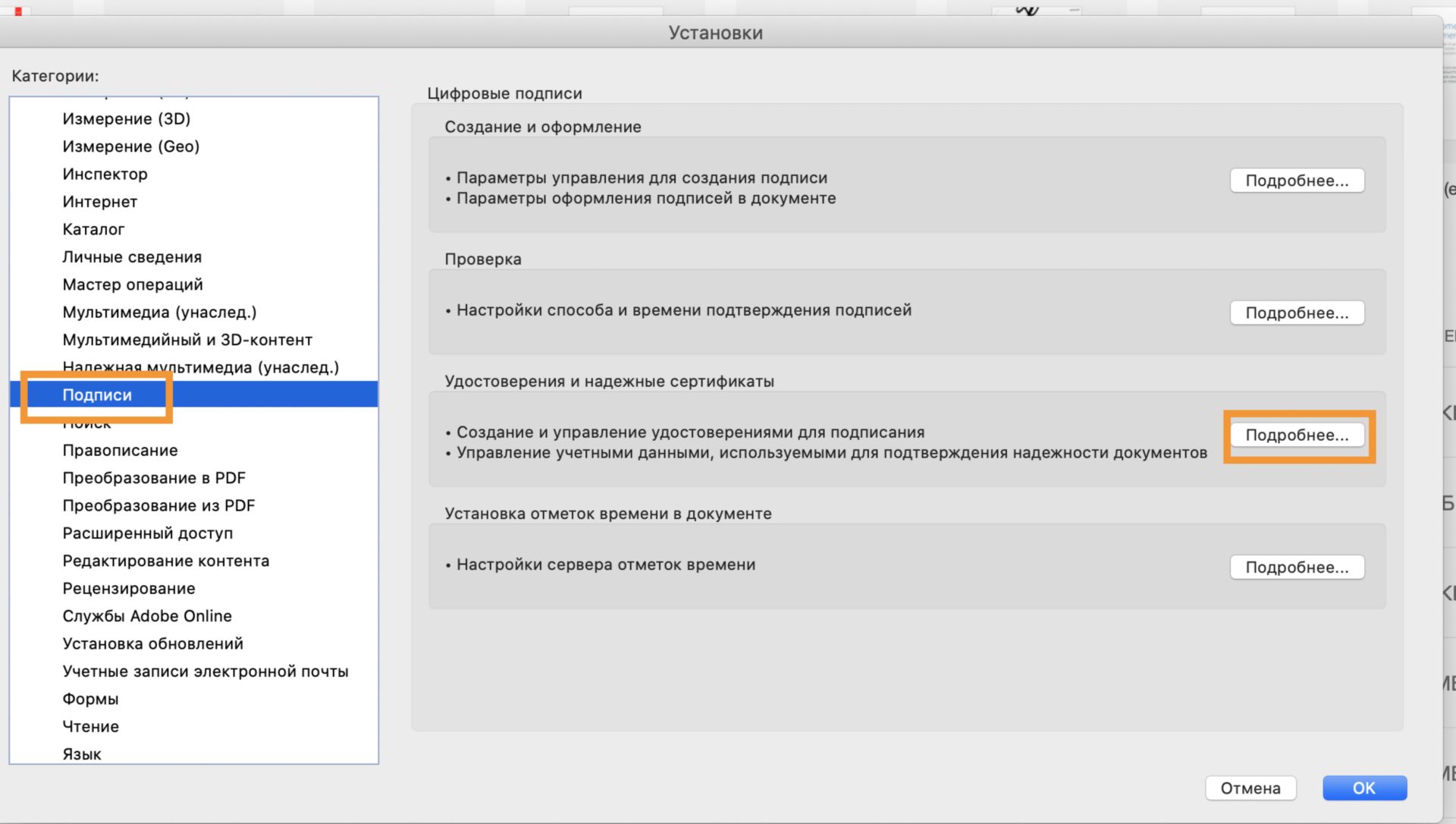Choose Учетные записи электронной почты
The image size is (1456, 824).
(x=206, y=671)
